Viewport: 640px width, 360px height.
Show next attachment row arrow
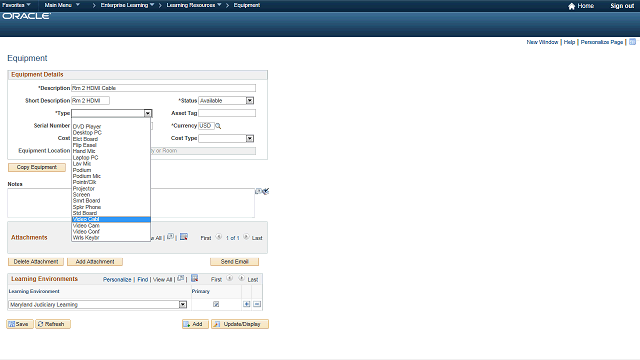pos(246,237)
